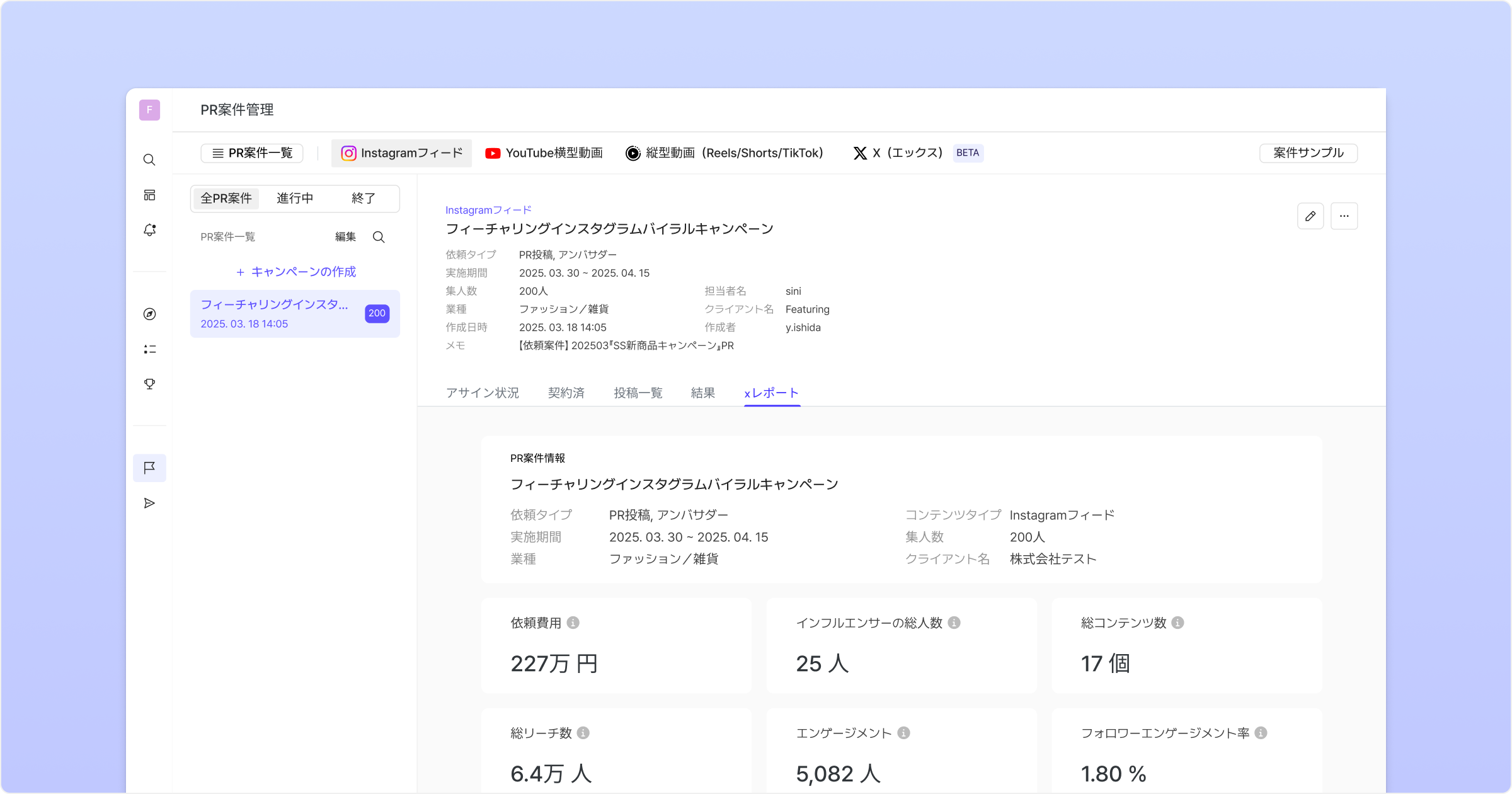Screen dimensions: 1512x794
Task: Click the キャンペーンの作成 link
Action: (x=295, y=272)
